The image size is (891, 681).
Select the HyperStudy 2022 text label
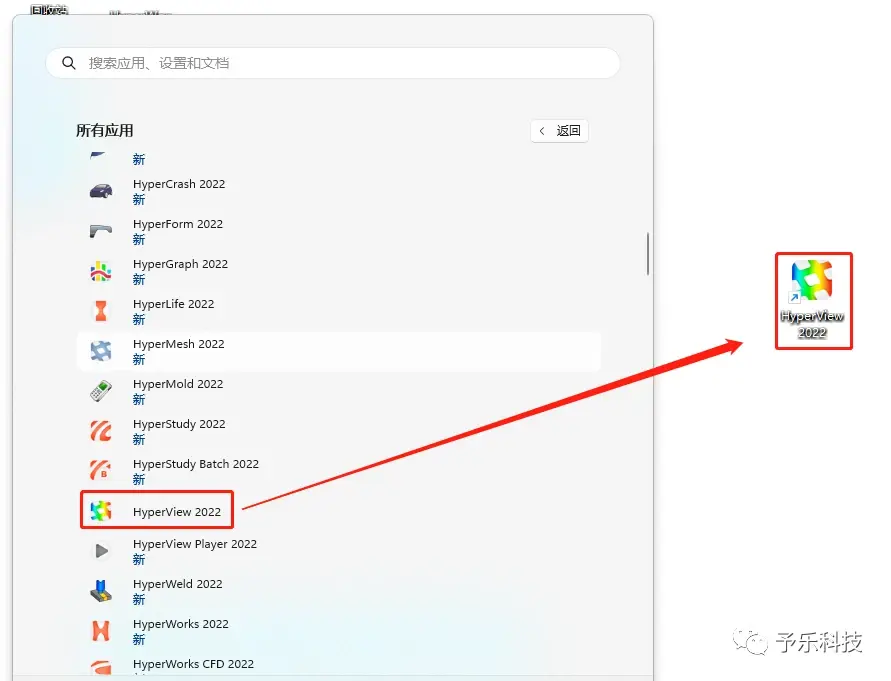[179, 424]
